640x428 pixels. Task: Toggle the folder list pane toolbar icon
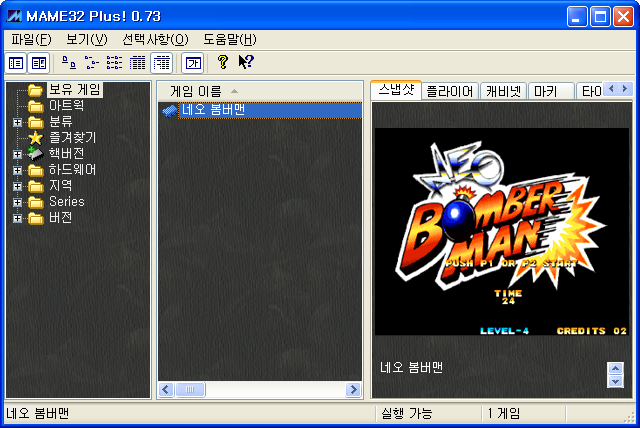tap(16, 63)
